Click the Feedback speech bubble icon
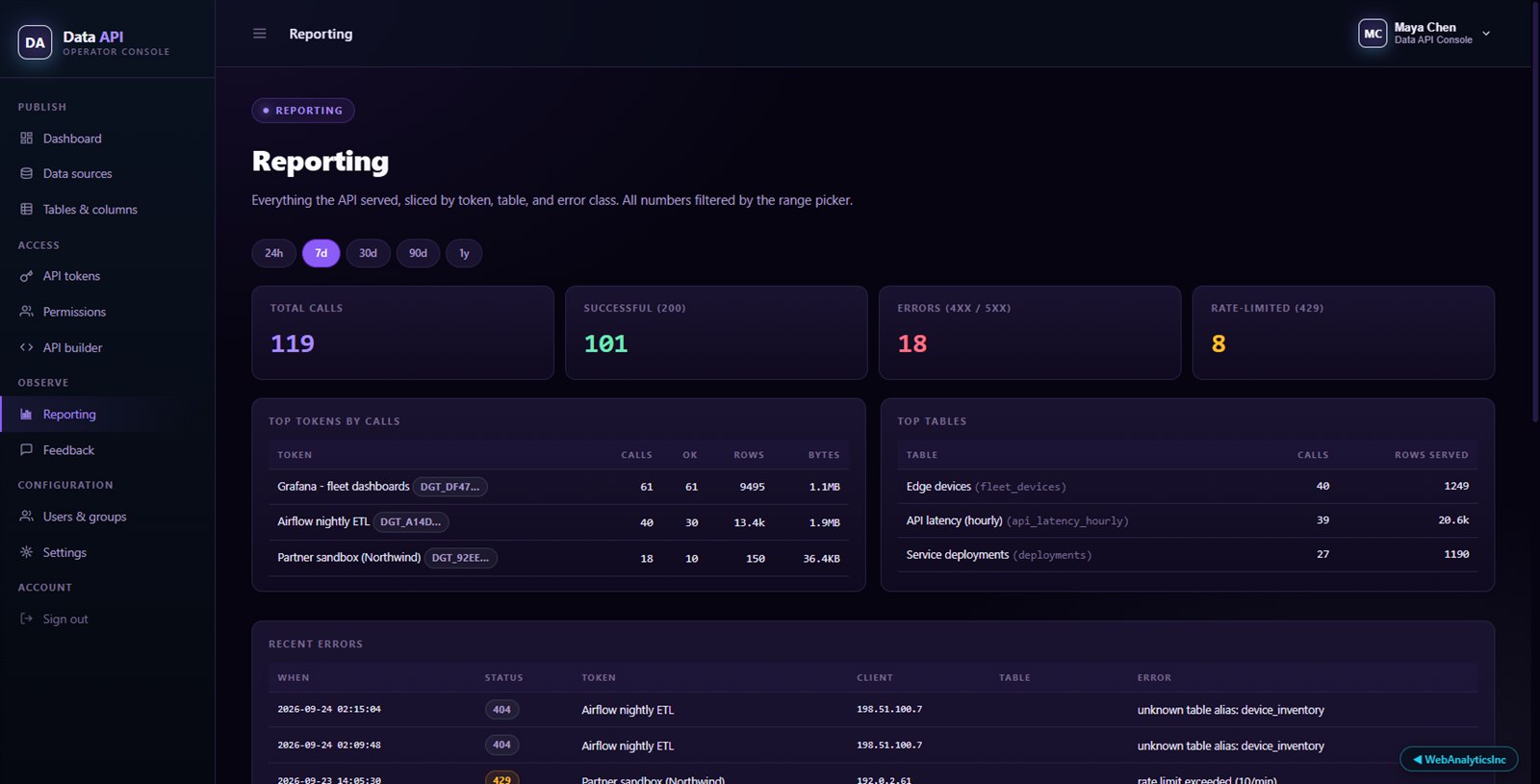 (x=26, y=450)
